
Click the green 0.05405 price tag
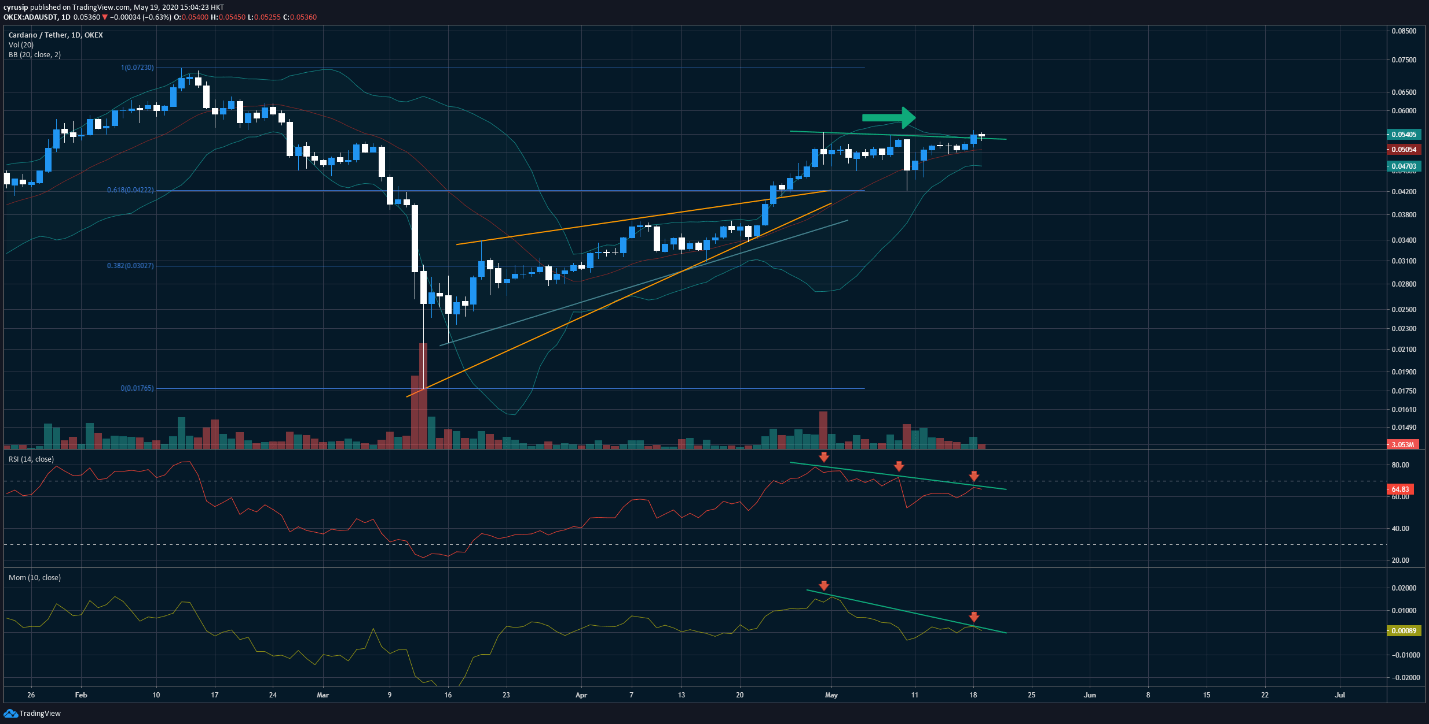(1405, 134)
